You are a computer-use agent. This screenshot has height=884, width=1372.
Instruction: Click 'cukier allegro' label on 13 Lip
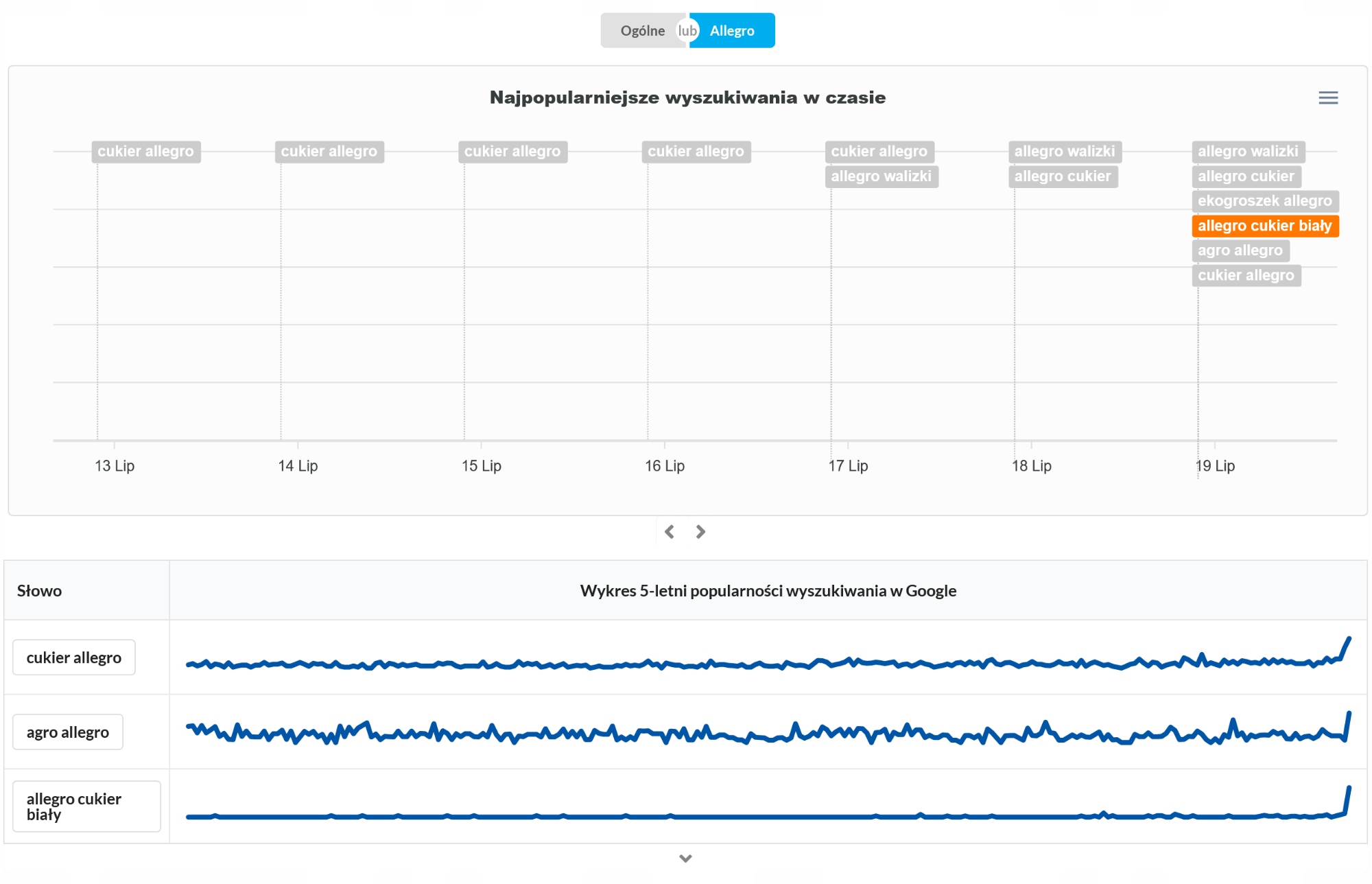pos(145,152)
